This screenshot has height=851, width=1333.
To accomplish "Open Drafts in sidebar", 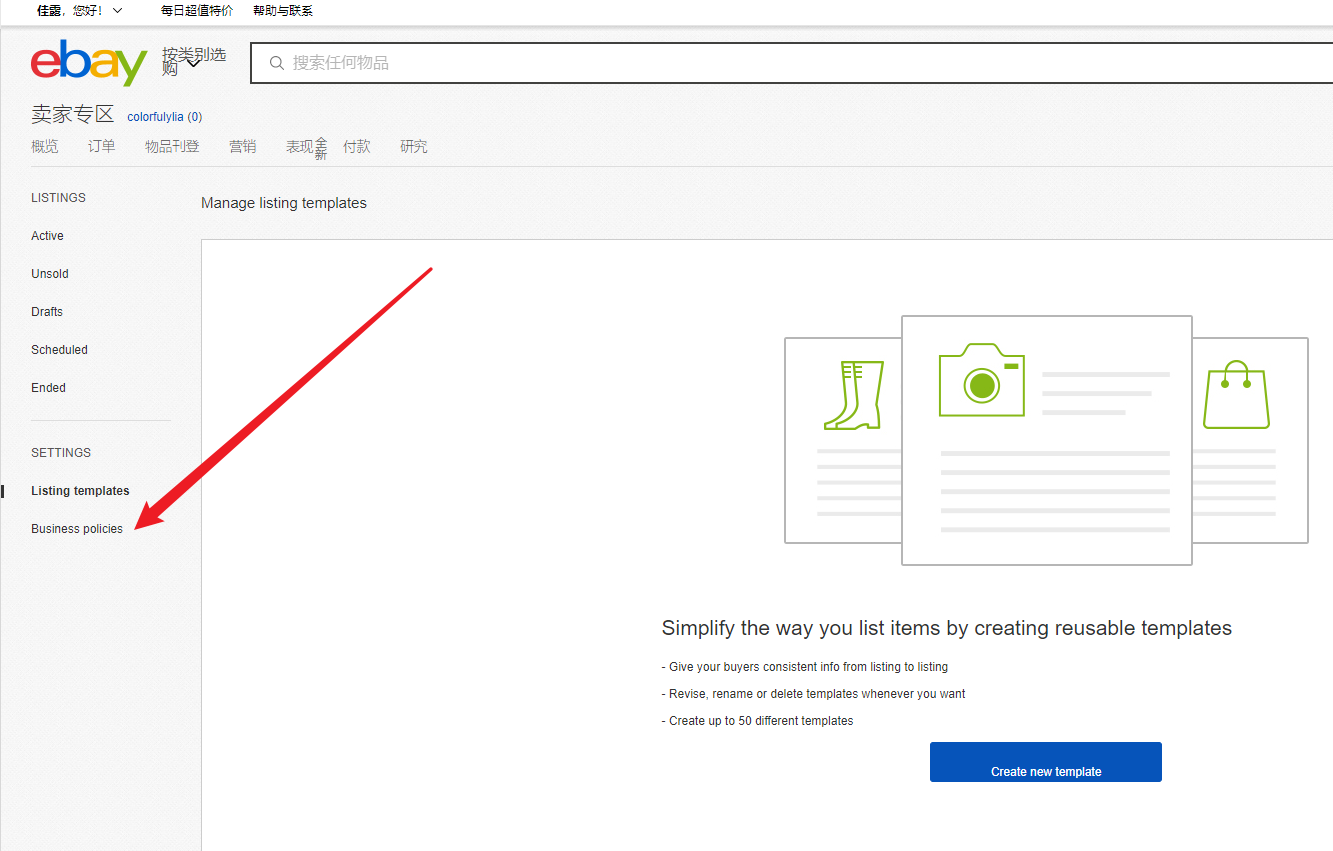I will click(47, 312).
